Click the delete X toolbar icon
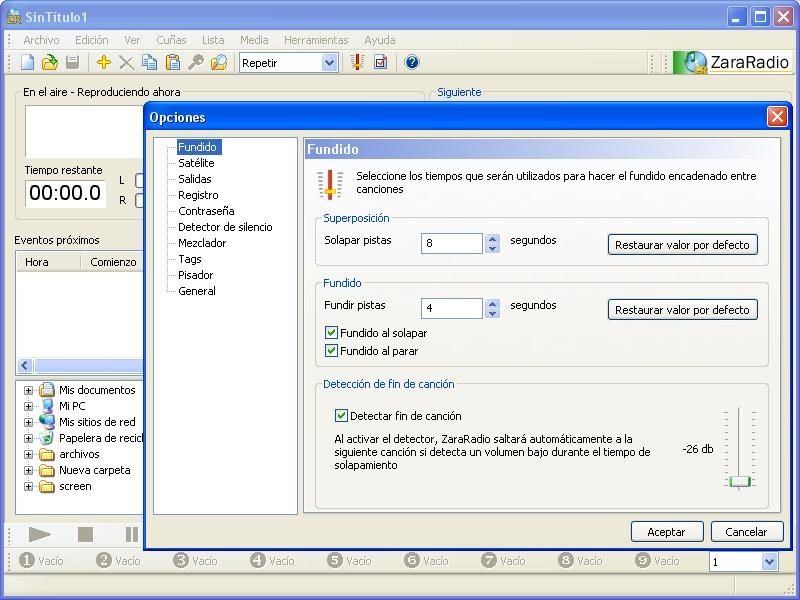This screenshot has height=600, width=800. tap(126, 63)
